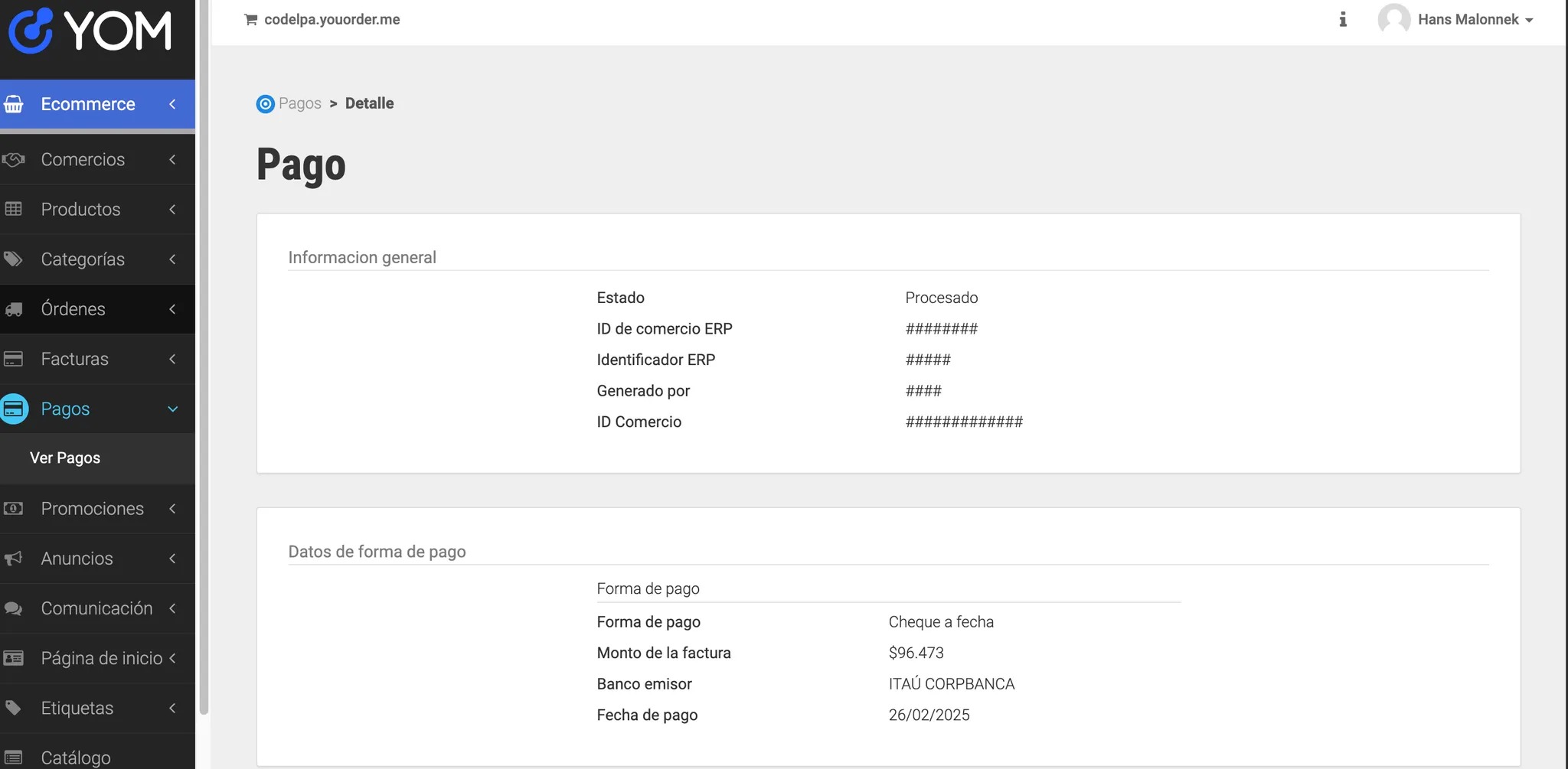Click the Ecommerce basket icon
This screenshot has height=769, width=1568.
14,104
